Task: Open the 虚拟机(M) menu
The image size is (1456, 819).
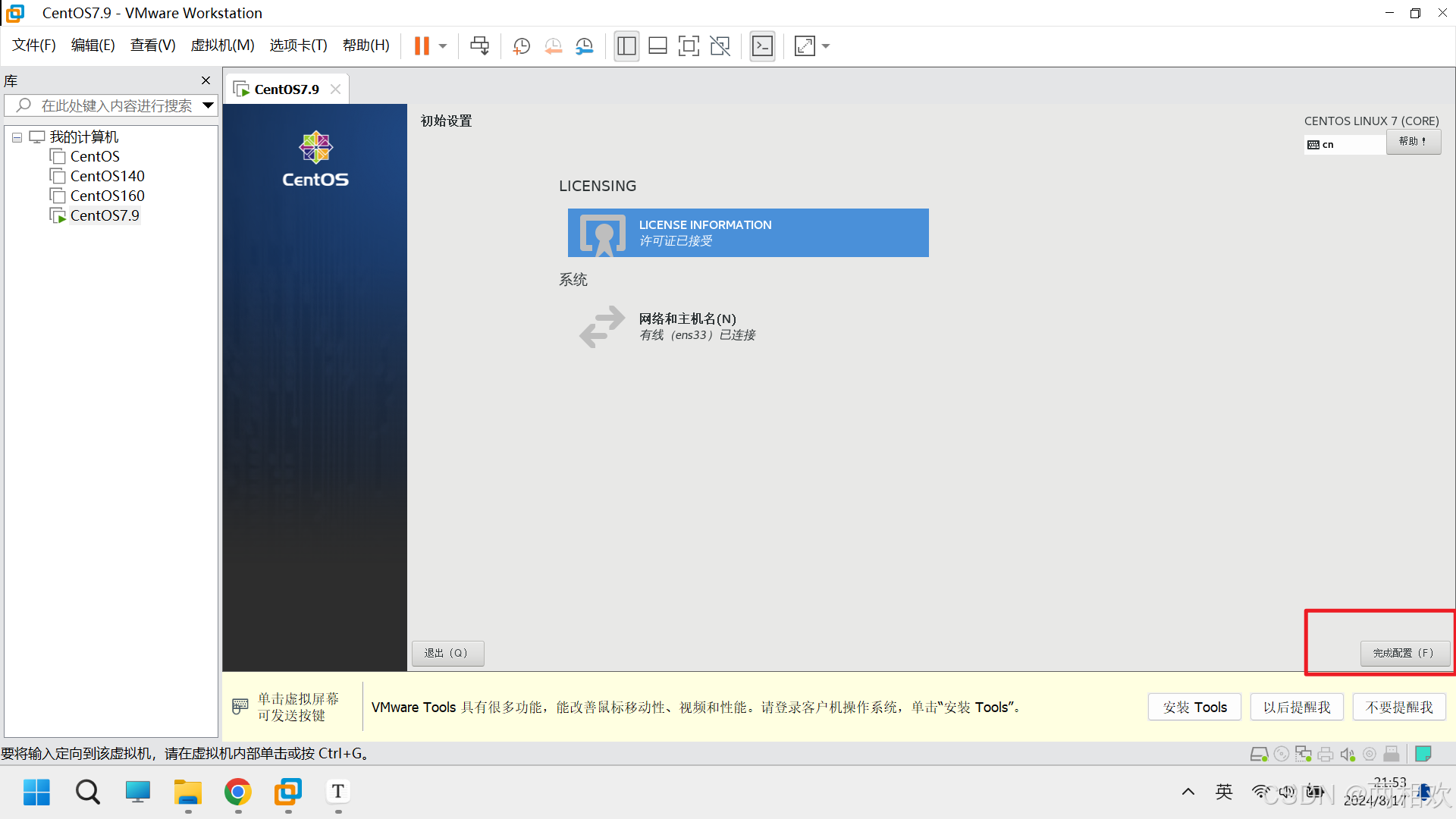Action: [222, 45]
